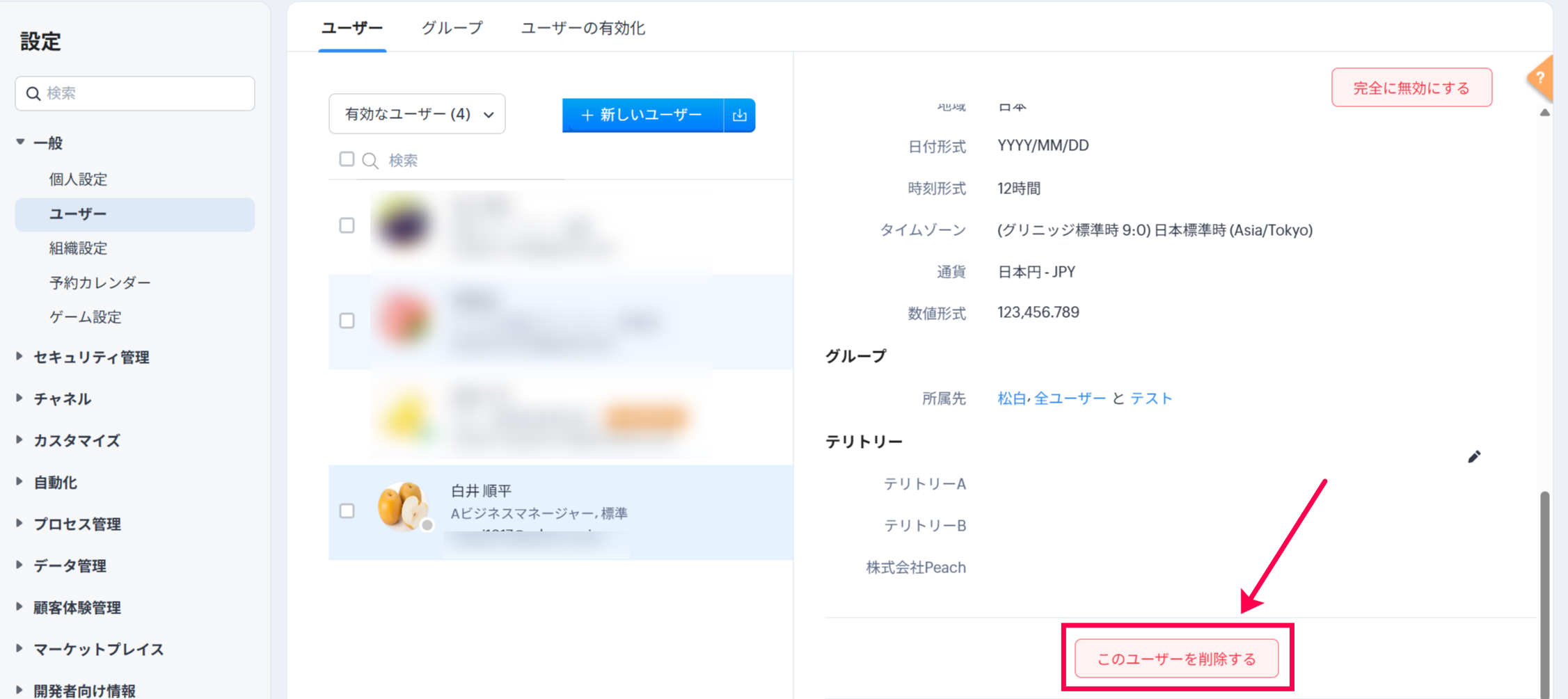Check the first user's checkbox

[347, 225]
